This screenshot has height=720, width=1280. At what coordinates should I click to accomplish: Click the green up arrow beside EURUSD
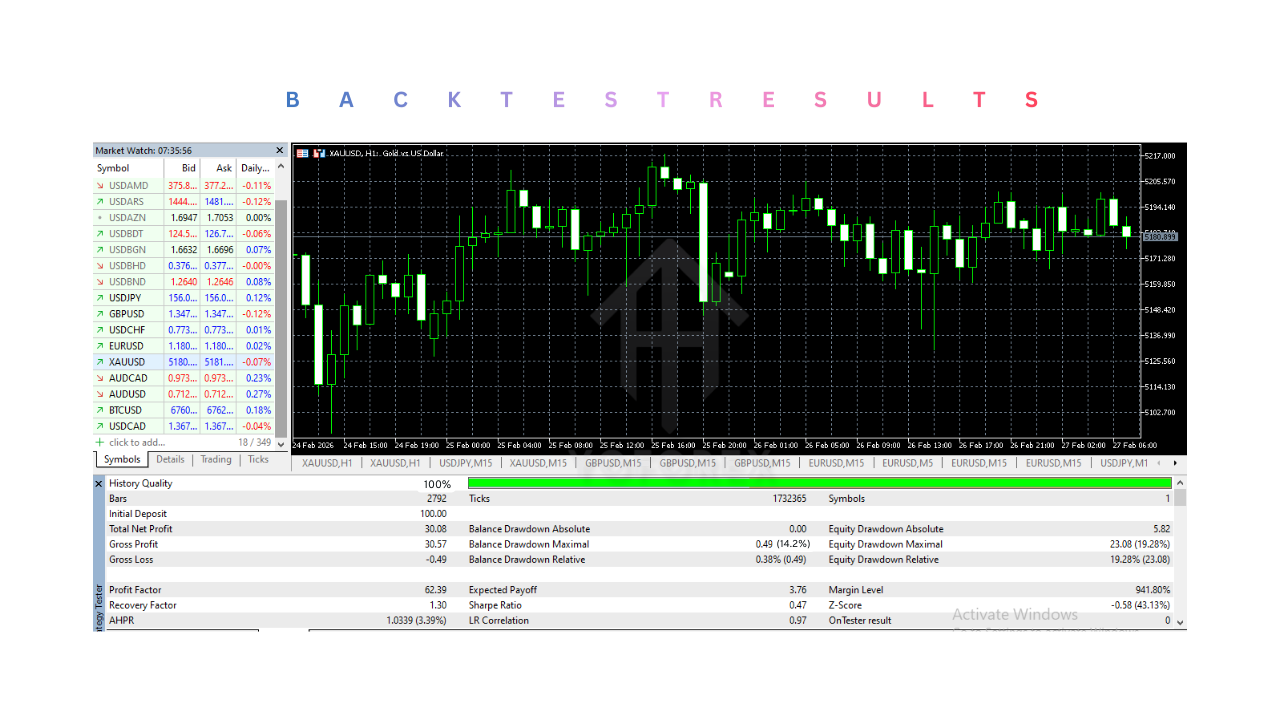pos(100,345)
